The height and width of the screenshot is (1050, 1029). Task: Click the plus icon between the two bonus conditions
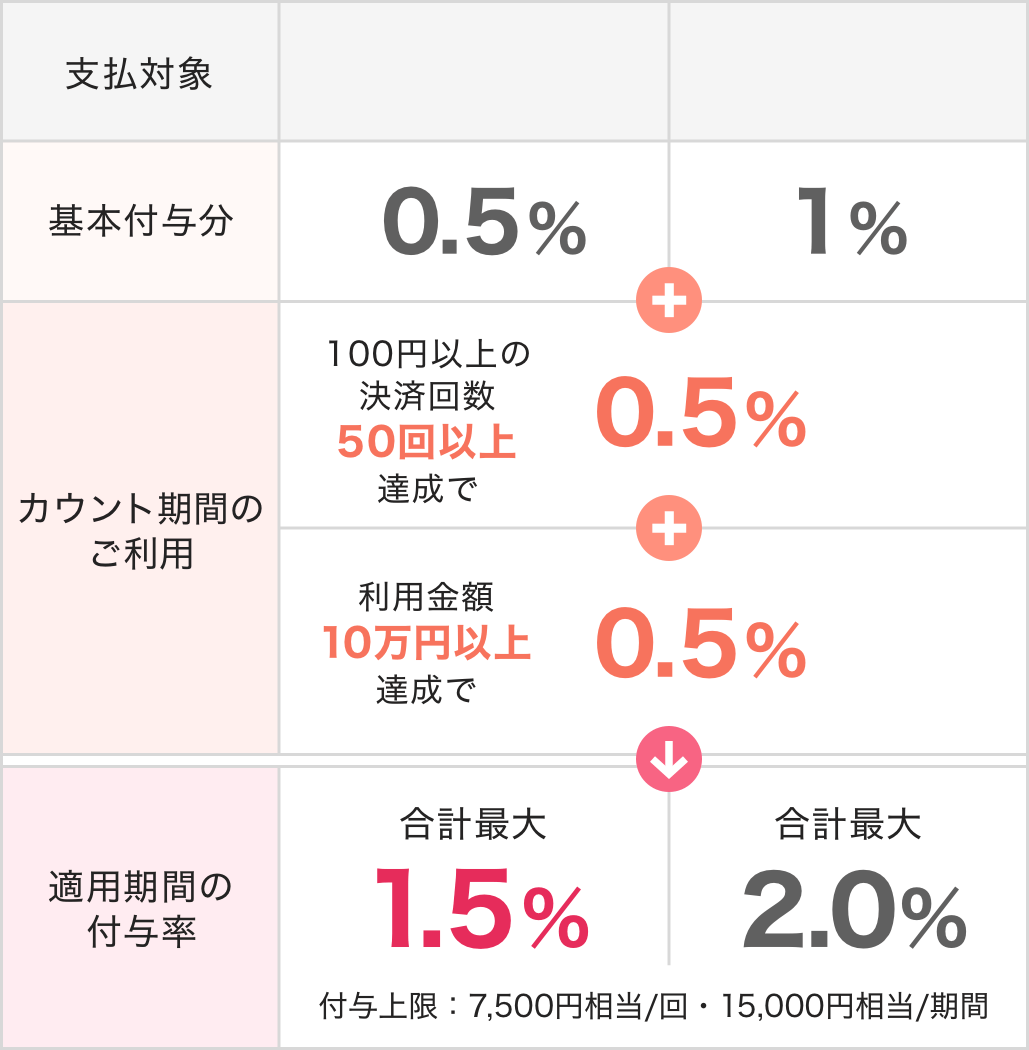[669, 528]
